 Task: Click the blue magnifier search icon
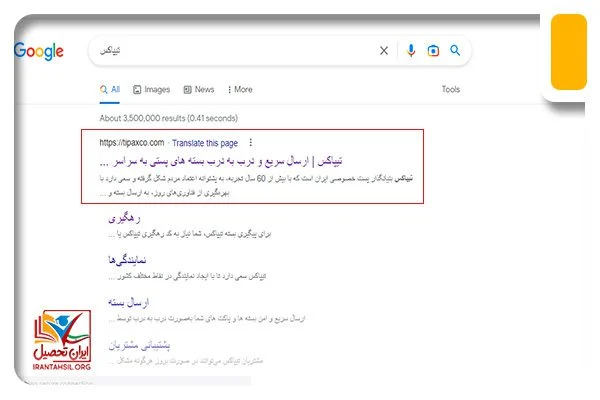(455, 50)
